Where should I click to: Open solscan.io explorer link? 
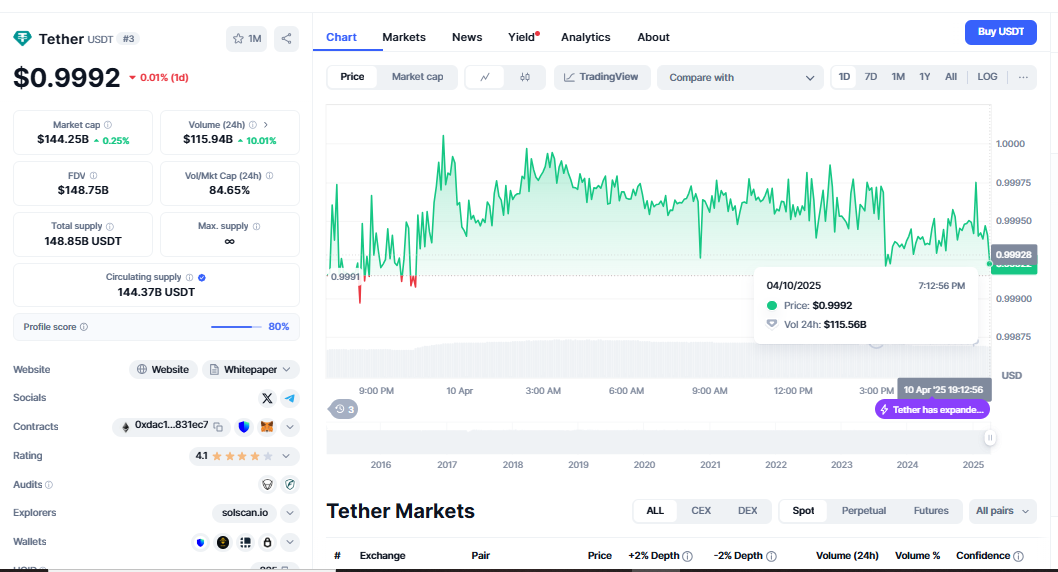[245, 513]
